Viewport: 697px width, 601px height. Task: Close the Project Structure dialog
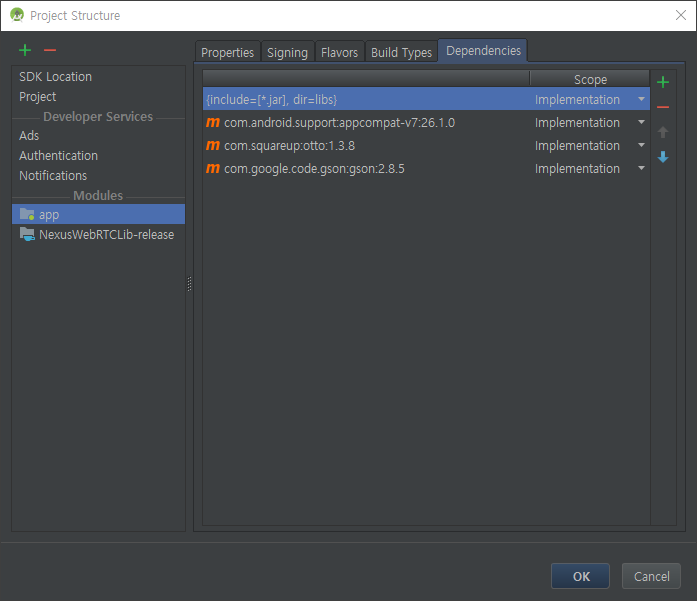coord(681,15)
